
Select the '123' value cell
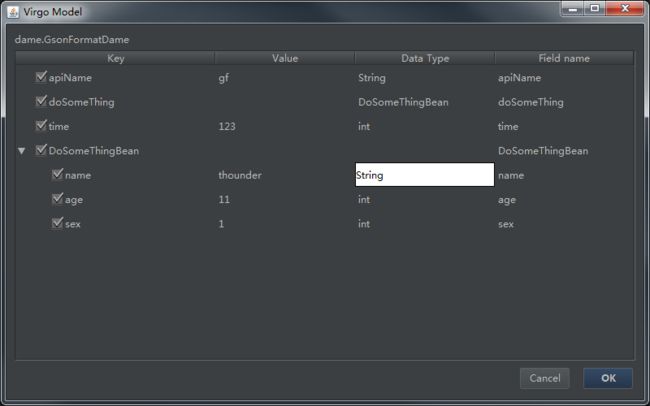[285, 126]
